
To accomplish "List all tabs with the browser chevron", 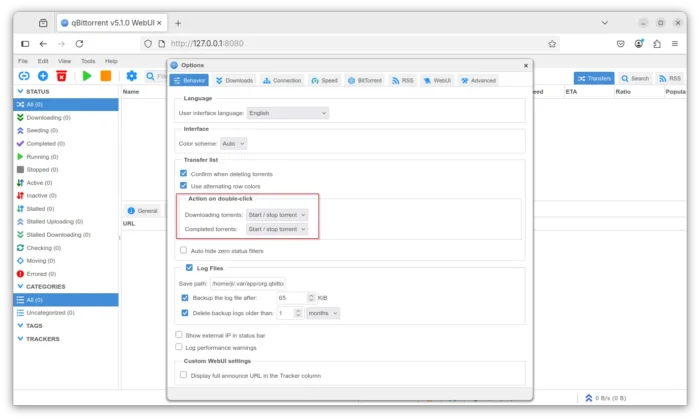I will pos(604,23).
